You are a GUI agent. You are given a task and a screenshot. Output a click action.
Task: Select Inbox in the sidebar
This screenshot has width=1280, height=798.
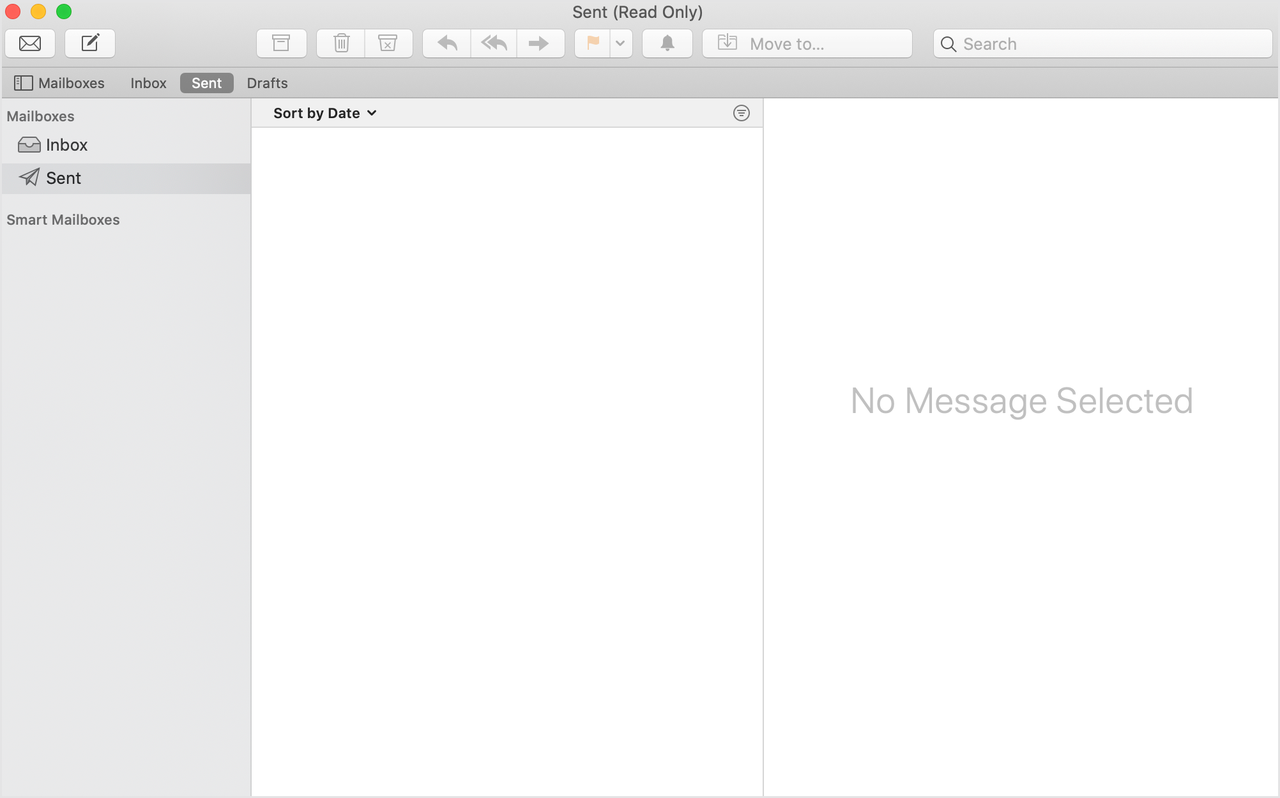tap(66, 145)
